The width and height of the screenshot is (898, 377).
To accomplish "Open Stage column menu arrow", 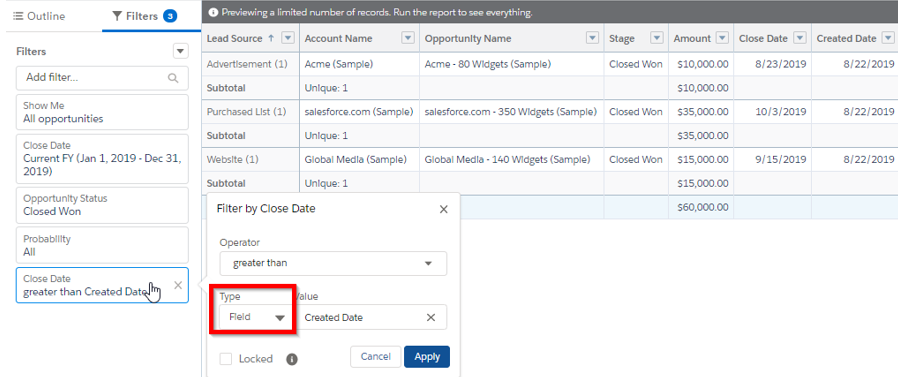I will pos(656,38).
